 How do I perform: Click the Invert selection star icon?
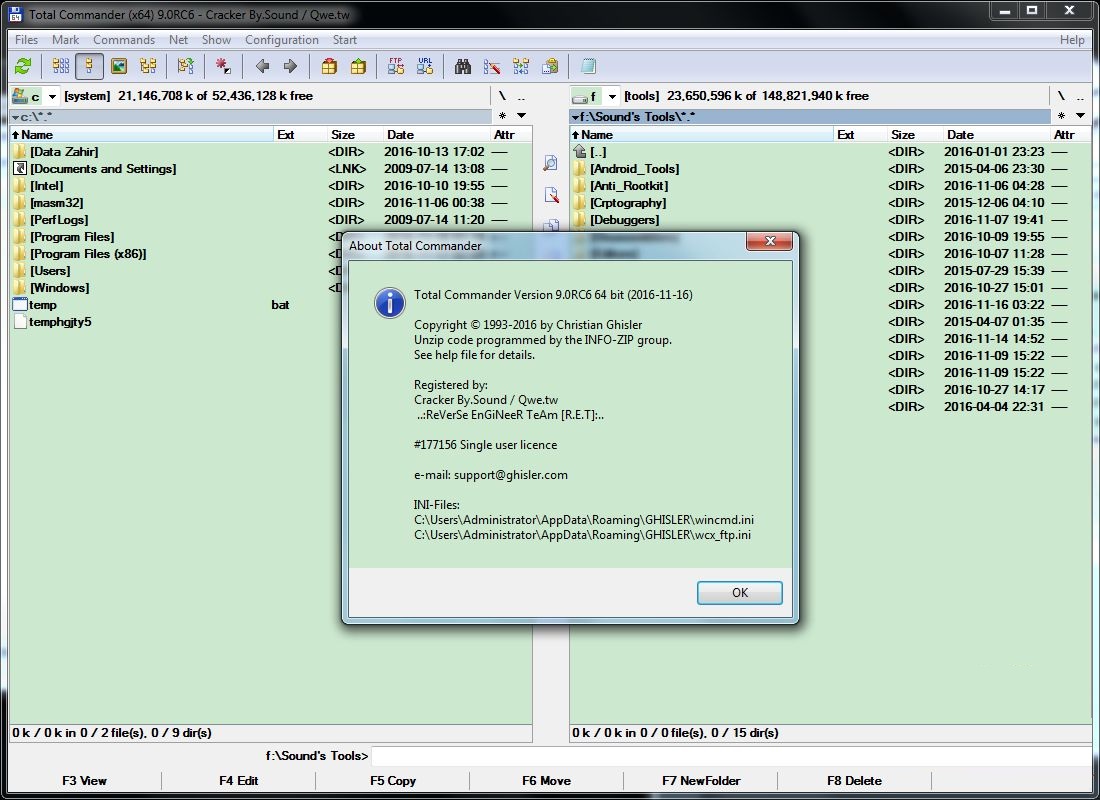click(x=223, y=67)
